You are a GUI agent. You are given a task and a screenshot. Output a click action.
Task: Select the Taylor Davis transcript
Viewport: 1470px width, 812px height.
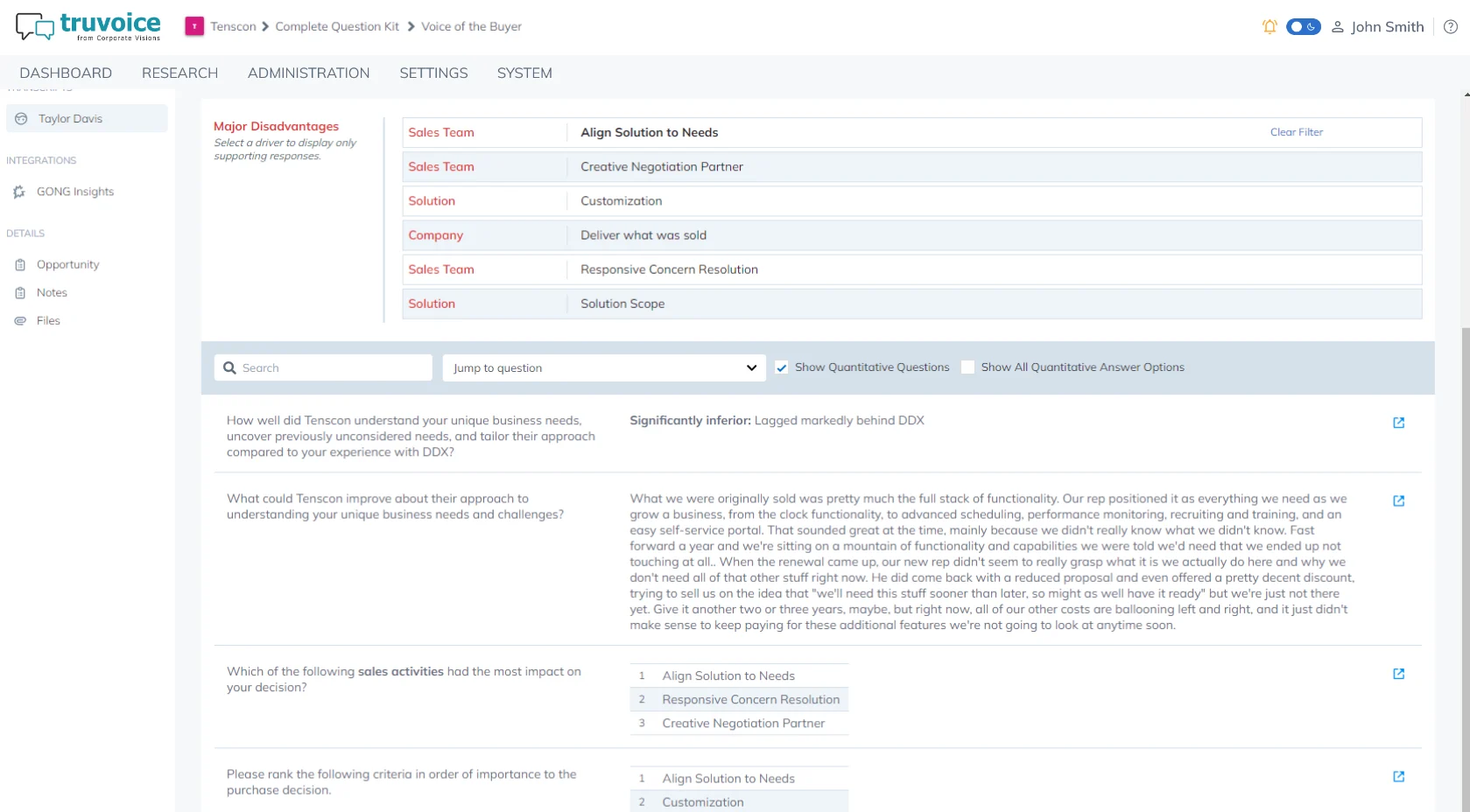[x=87, y=118]
